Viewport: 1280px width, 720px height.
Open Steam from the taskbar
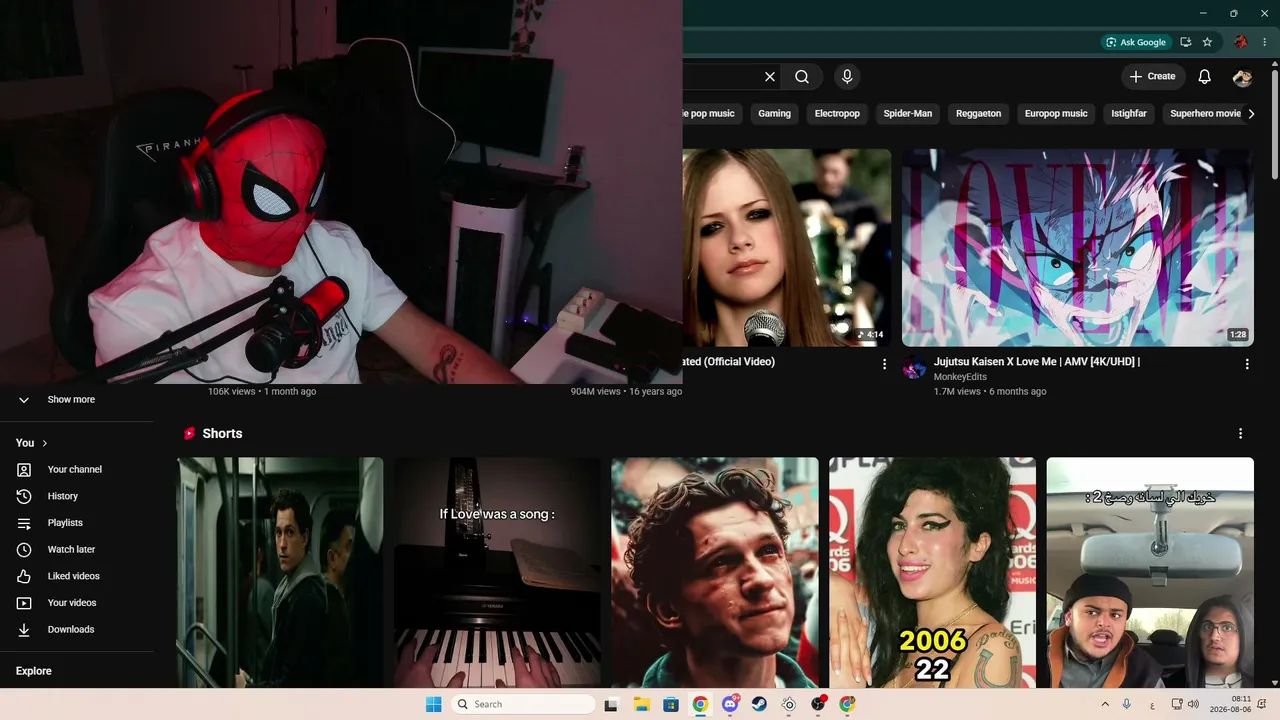point(759,704)
